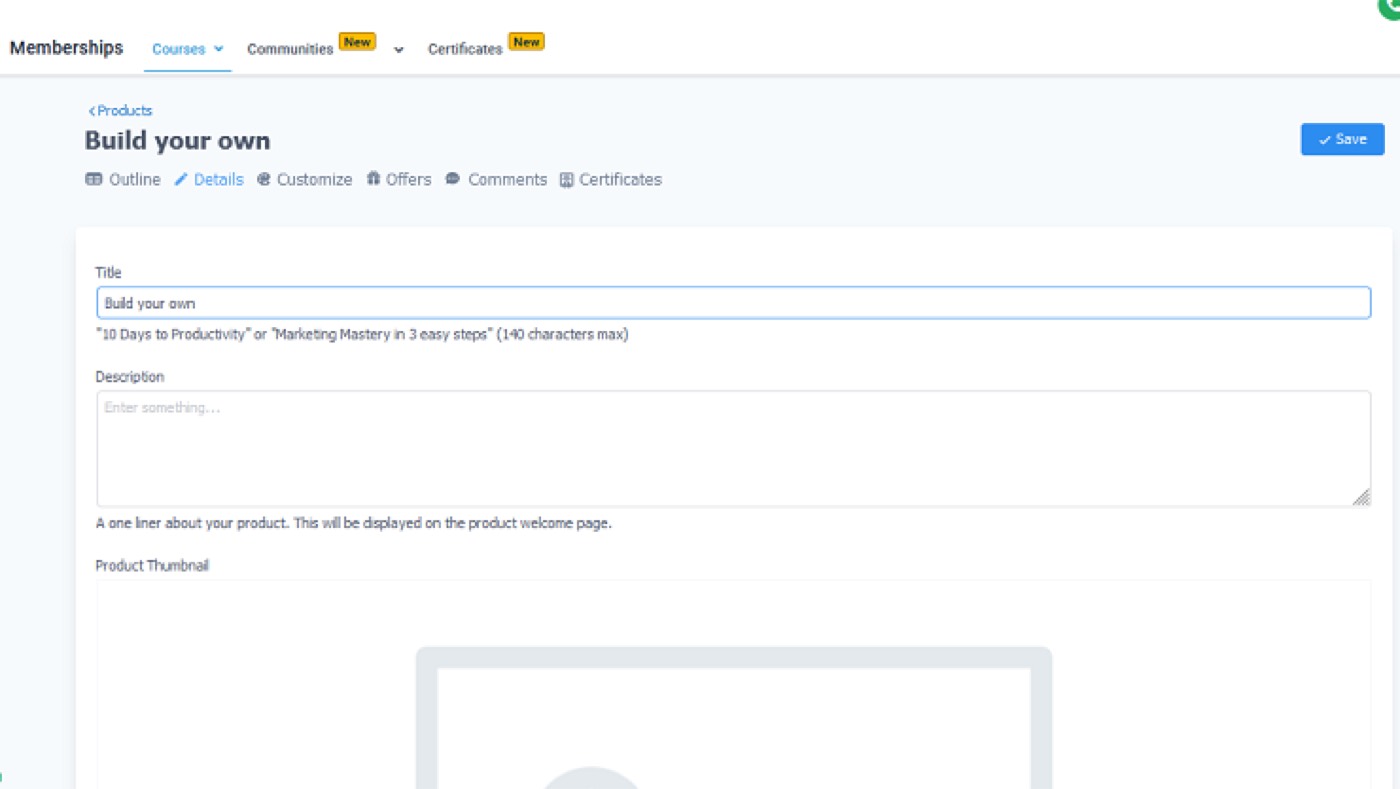The height and width of the screenshot is (789, 1400).
Task: View the Comments tab
Action: point(496,180)
